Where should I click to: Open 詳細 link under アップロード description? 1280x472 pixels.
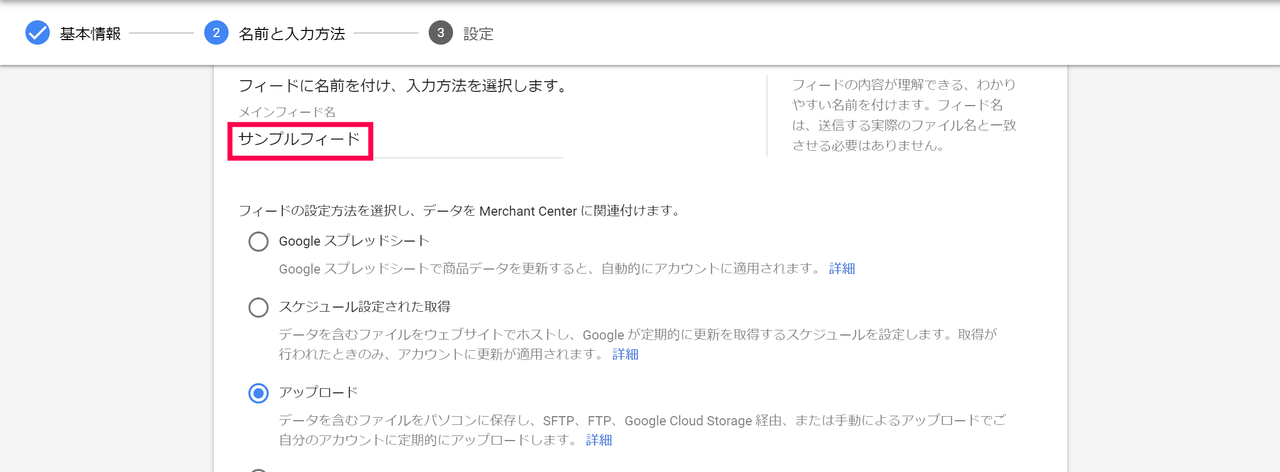(599, 440)
